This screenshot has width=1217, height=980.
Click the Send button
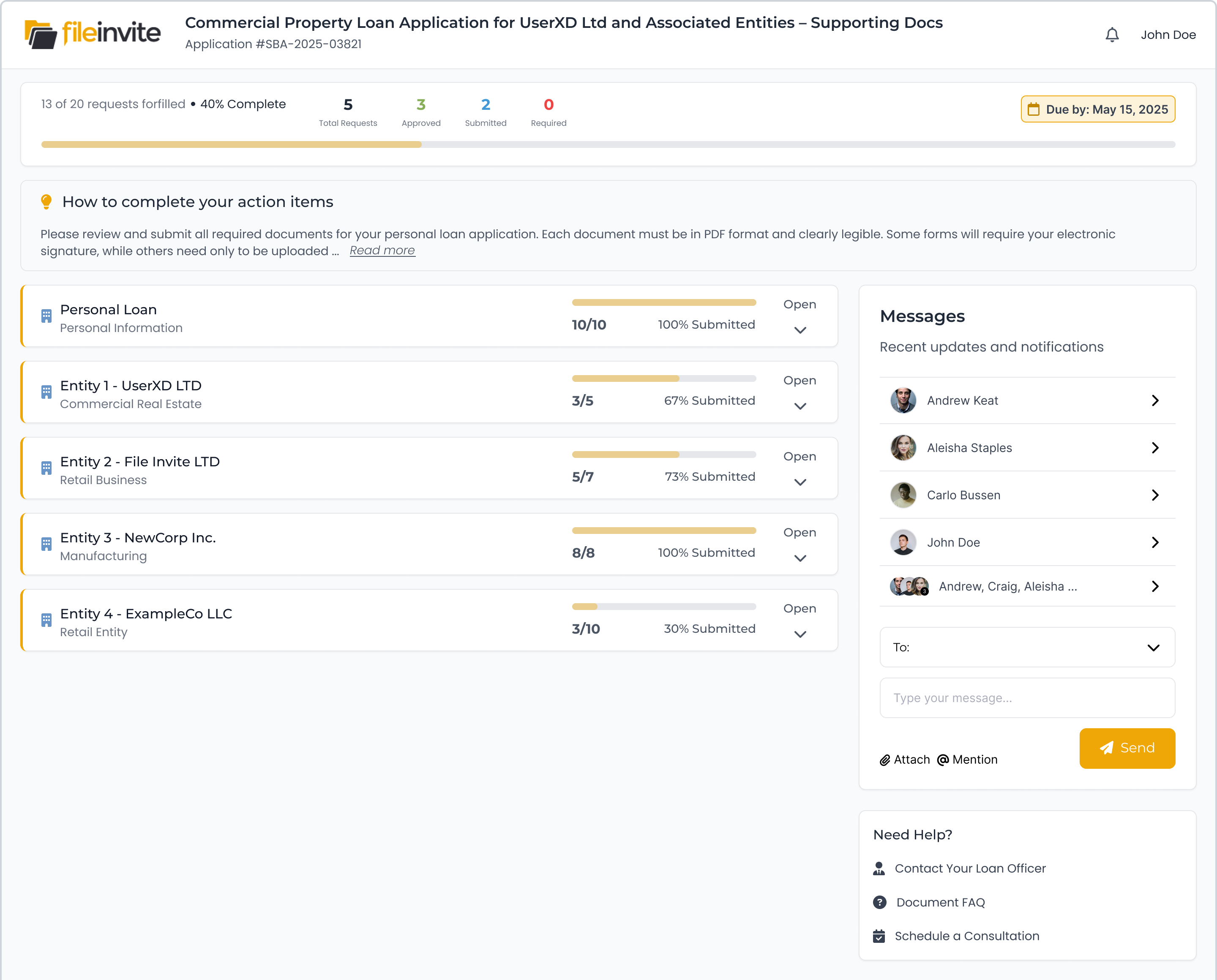1127,748
